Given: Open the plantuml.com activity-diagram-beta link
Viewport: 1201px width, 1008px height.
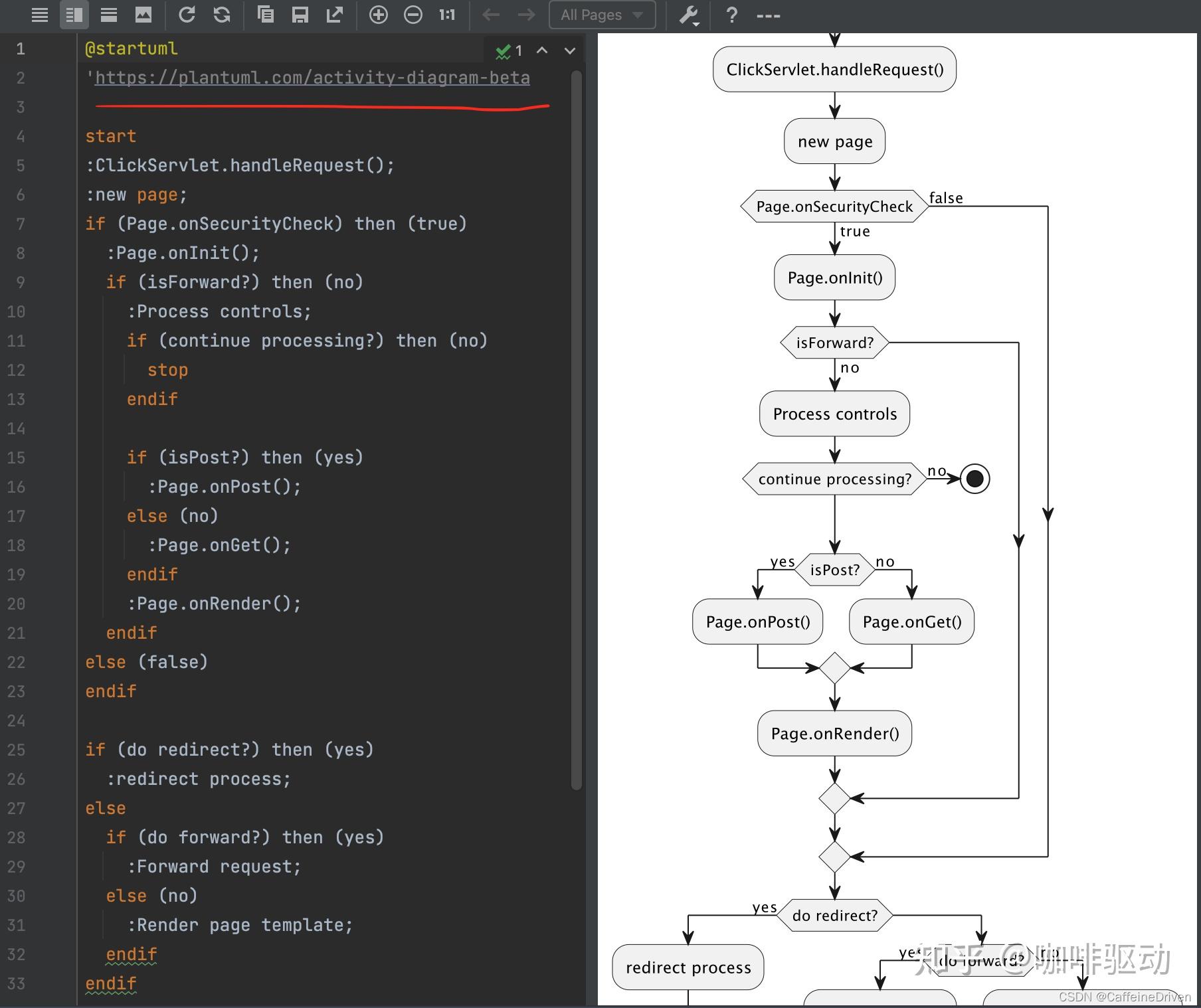Looking at the screenshot, I should click(312, 78).
